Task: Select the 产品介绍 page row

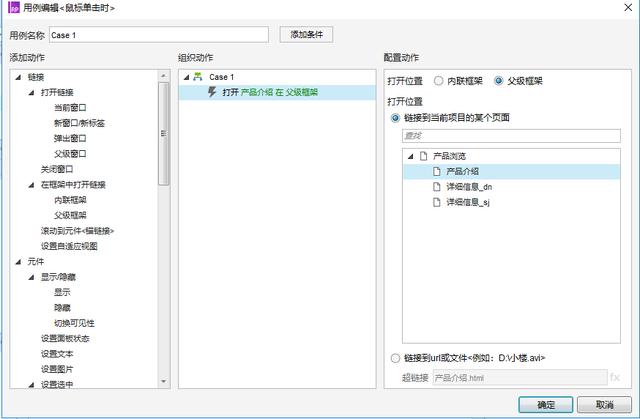Action: [511, 171]
